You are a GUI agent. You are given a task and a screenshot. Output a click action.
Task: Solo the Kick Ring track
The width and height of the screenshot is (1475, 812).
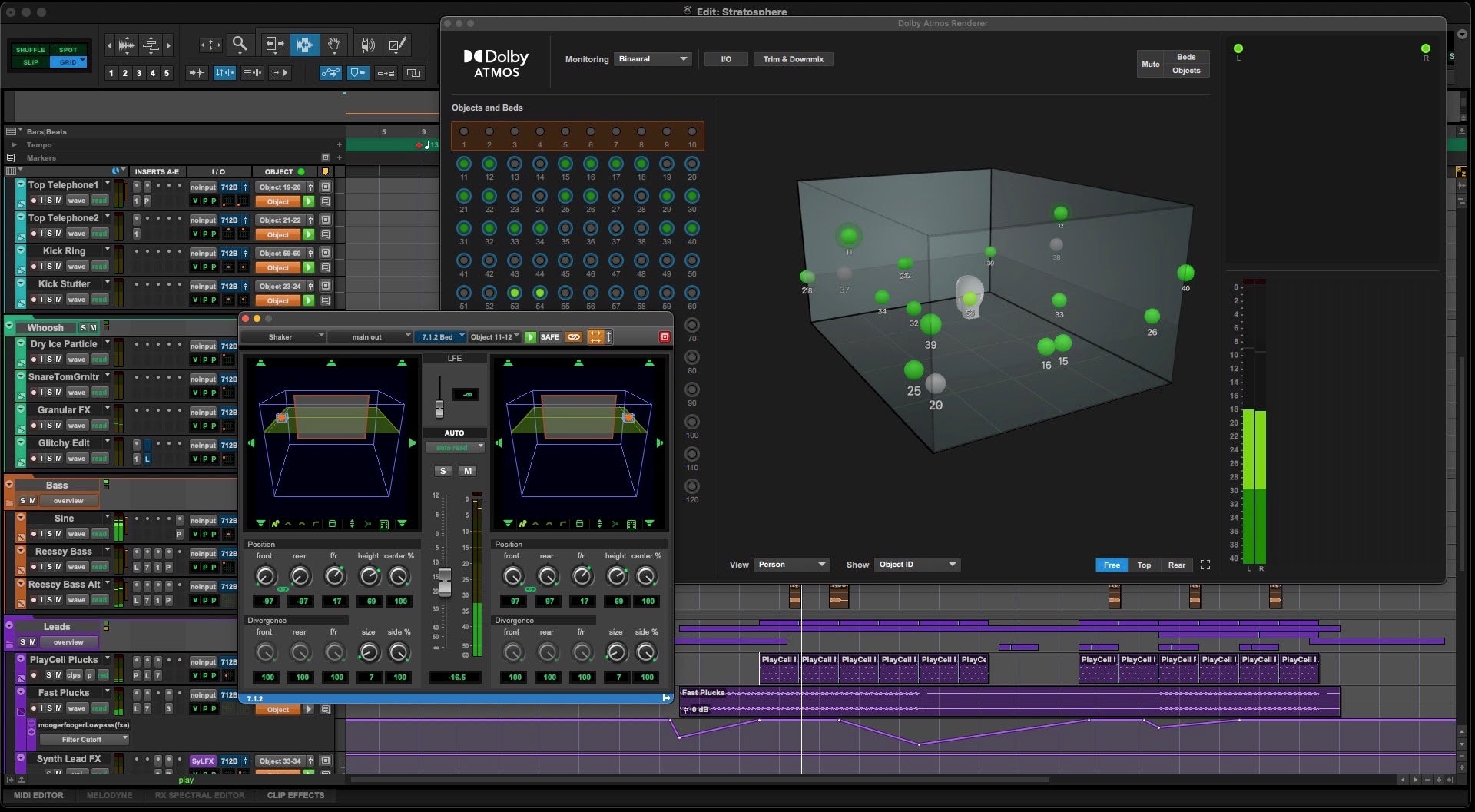pyautogui.click(x=49, y=267)
